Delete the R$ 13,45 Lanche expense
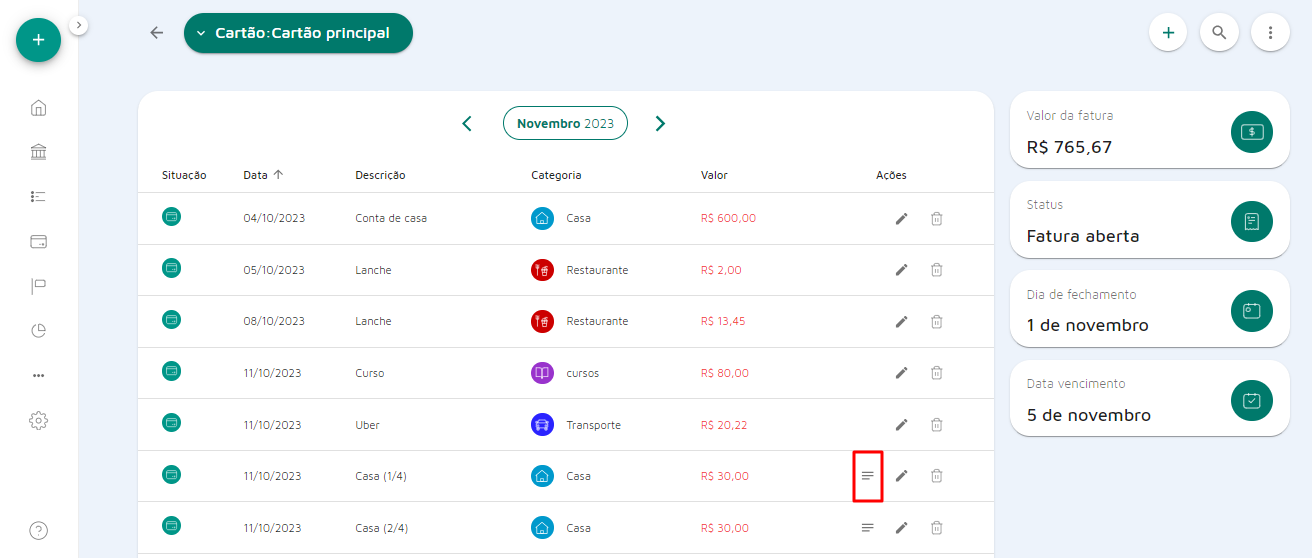 (937, 322)
